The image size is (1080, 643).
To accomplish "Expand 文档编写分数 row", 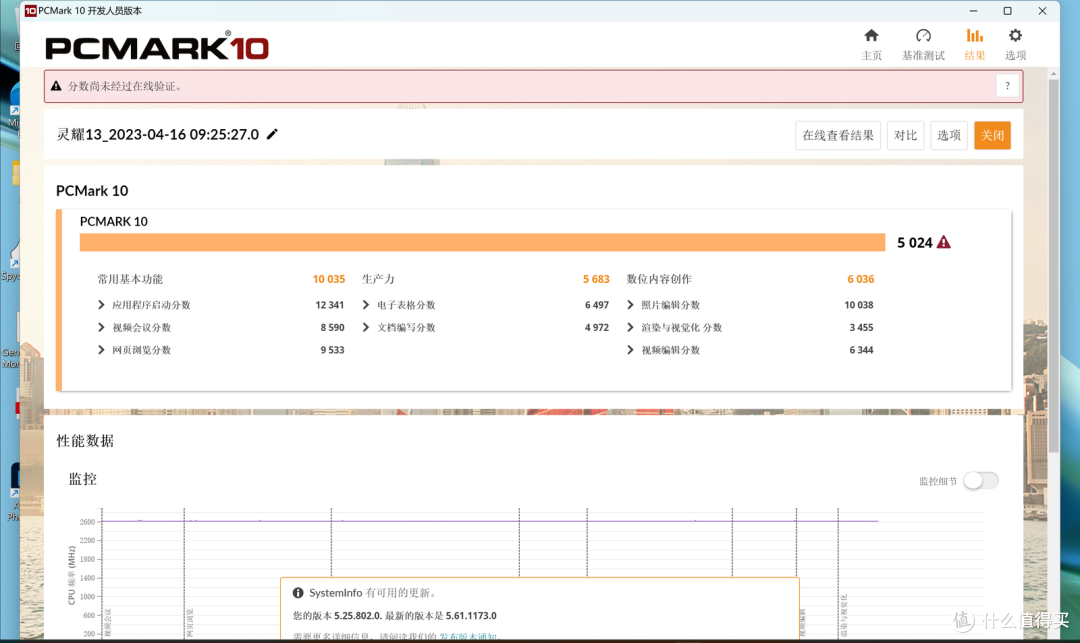I will coord(366,328).
